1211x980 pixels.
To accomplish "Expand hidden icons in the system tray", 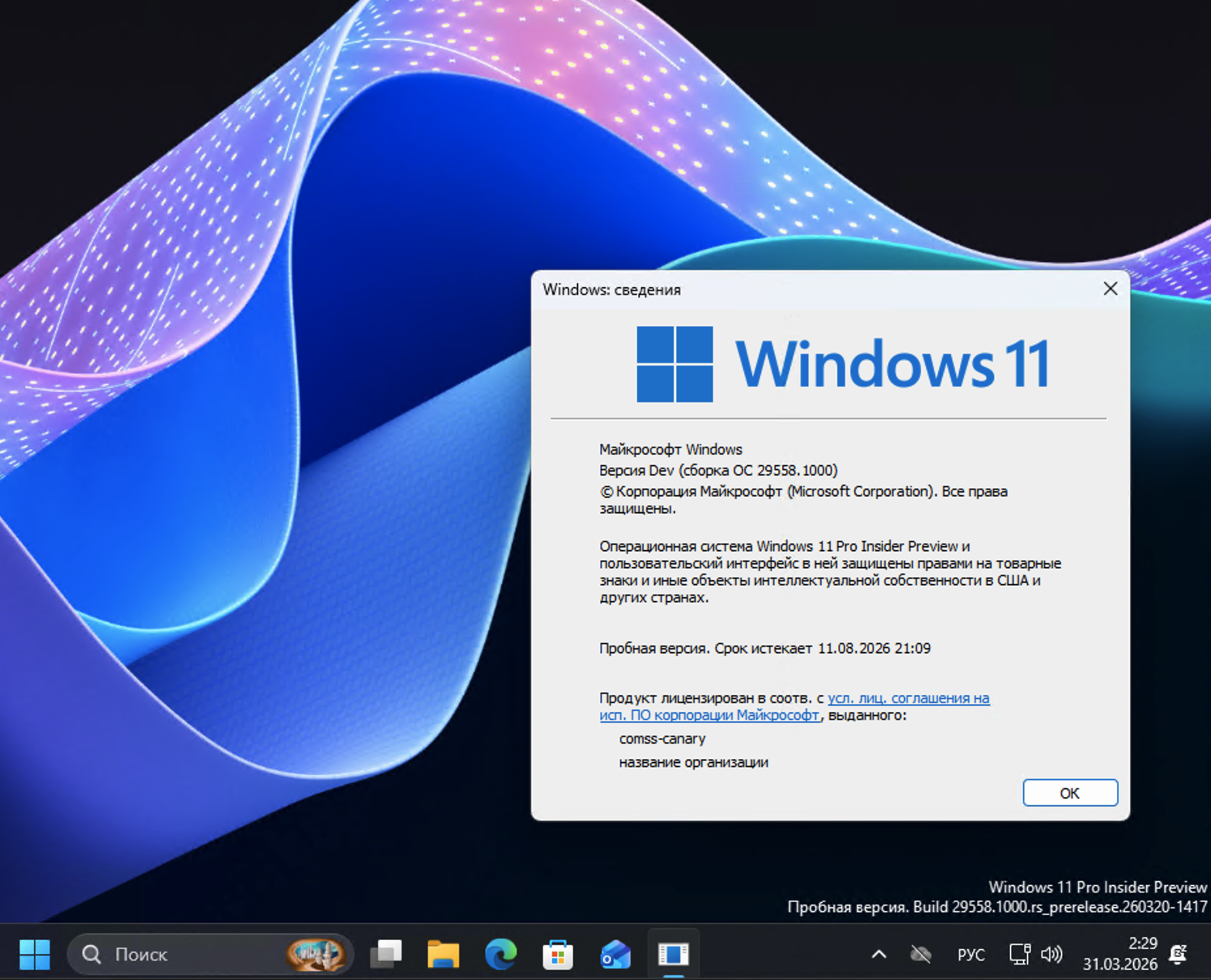I will pyautogui.click(x=879, y=953).
